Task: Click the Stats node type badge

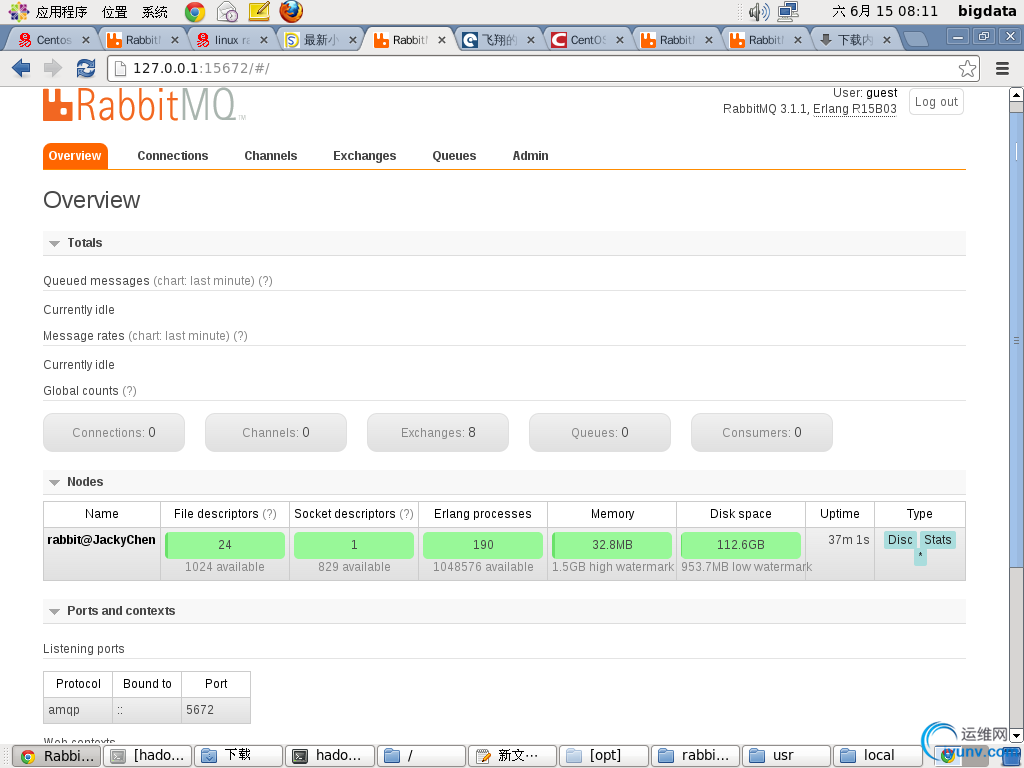Action: point(938,540)
